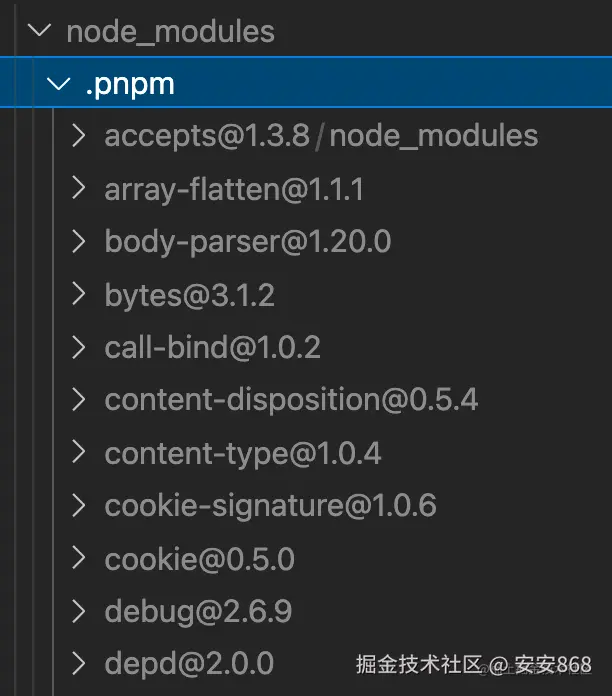Expand the cookie-signature@1.0.6 chevron
The image size is (612, 696).
pos(80,505)
